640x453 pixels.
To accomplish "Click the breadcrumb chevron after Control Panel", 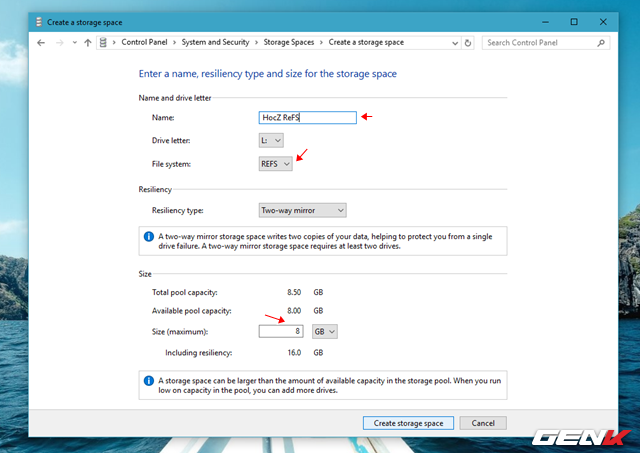I will point(175,42).
